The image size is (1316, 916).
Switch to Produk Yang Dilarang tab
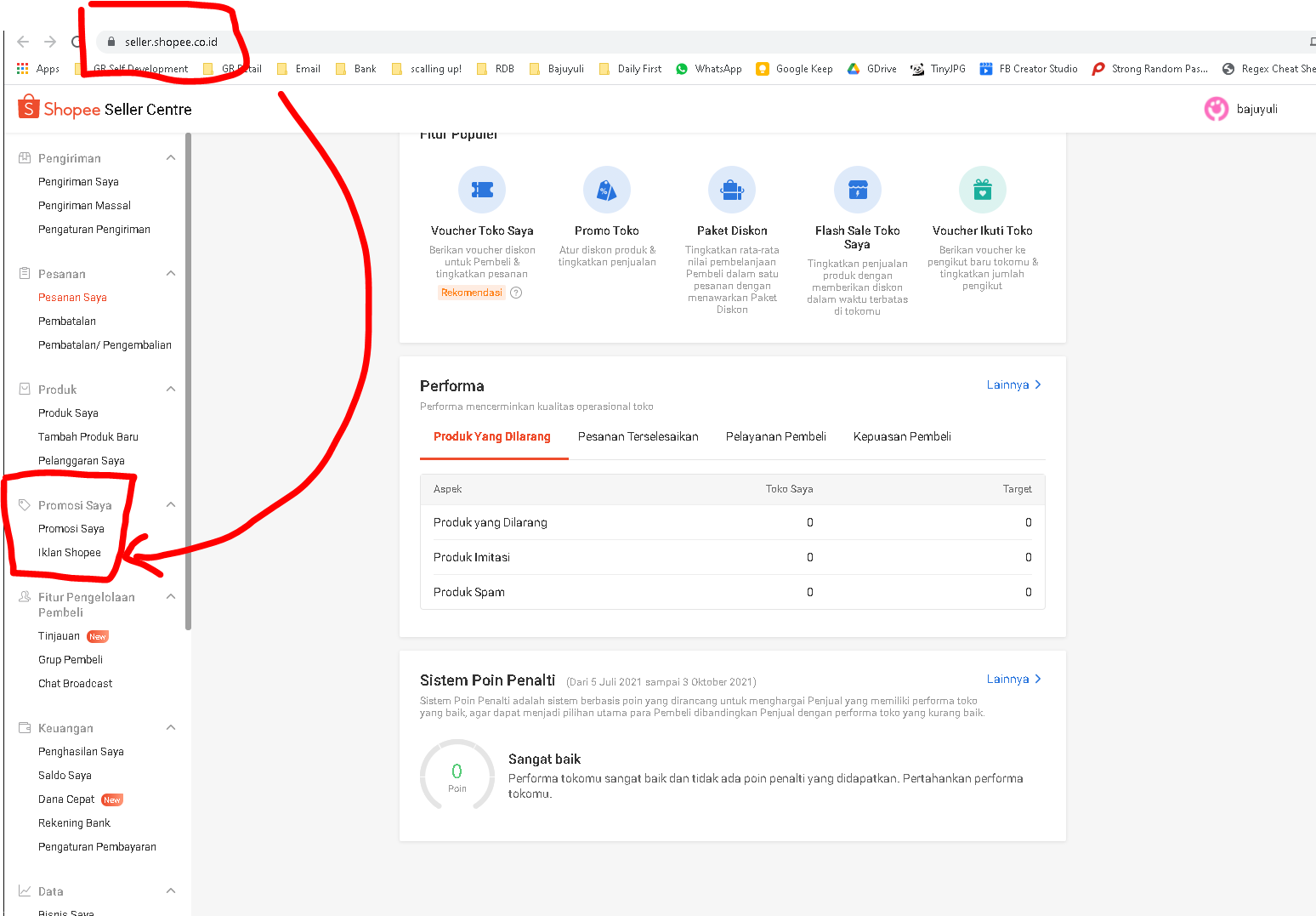[492, 436]
